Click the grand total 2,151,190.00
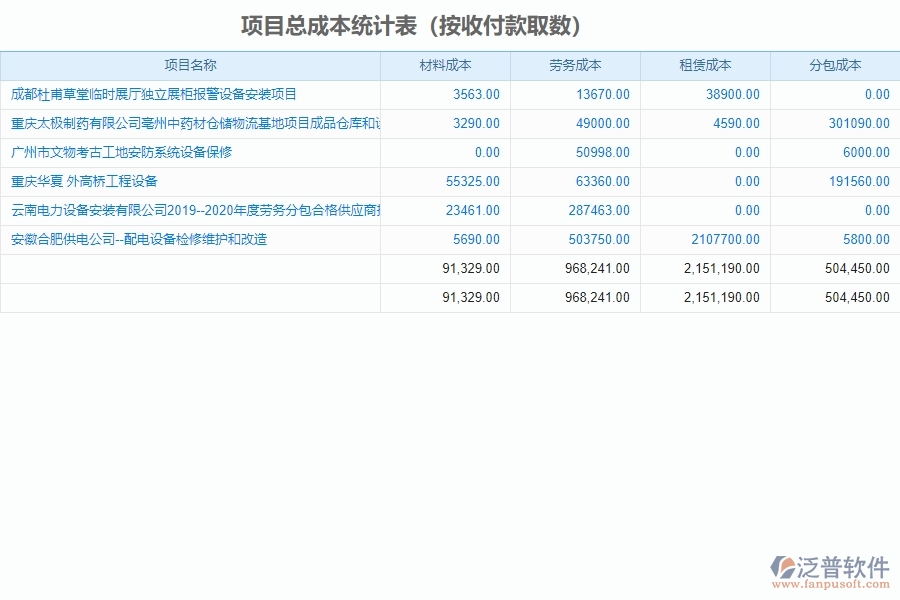This screenshot has height=600, width=900. tap(720, 297)
